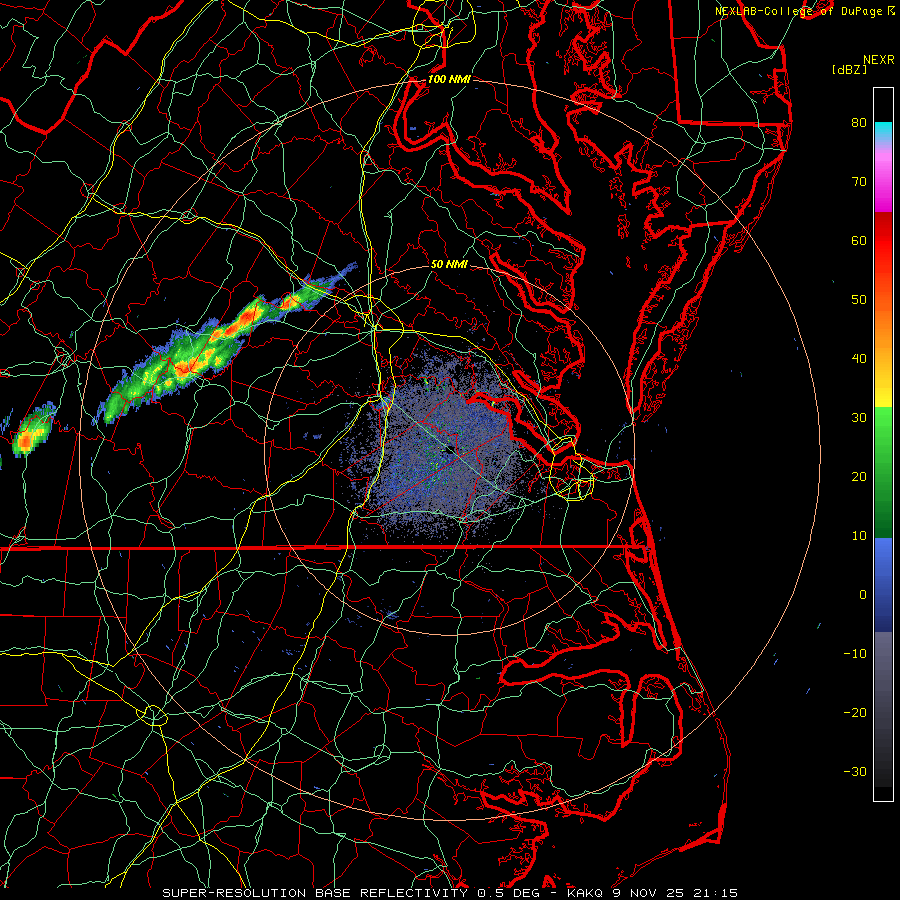The image size is (900, 900).
Task: Click the -20 value on the dBZ scale
Action: [855, 713]
